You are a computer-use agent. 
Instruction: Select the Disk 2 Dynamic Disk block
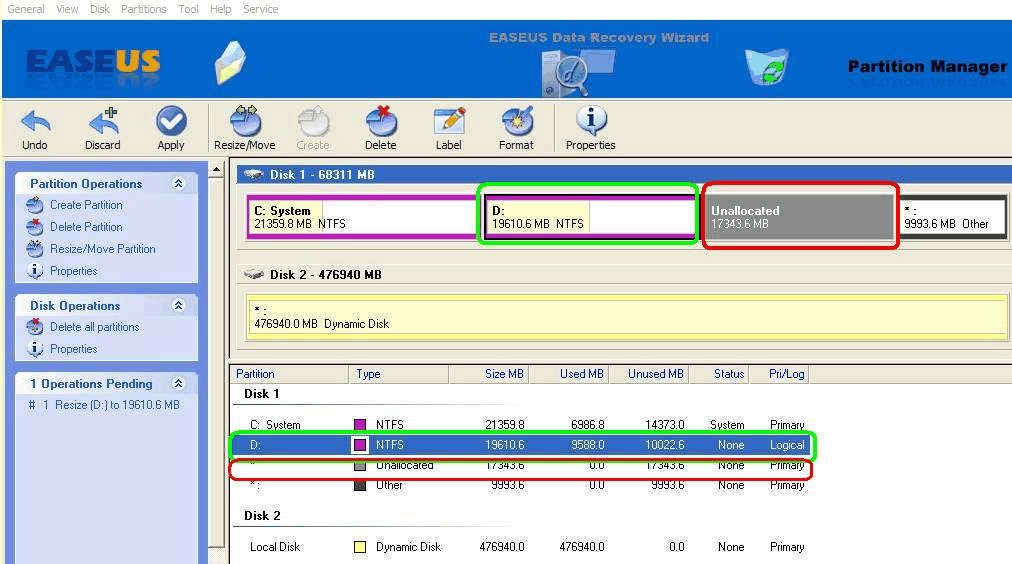tap(627, 317)
